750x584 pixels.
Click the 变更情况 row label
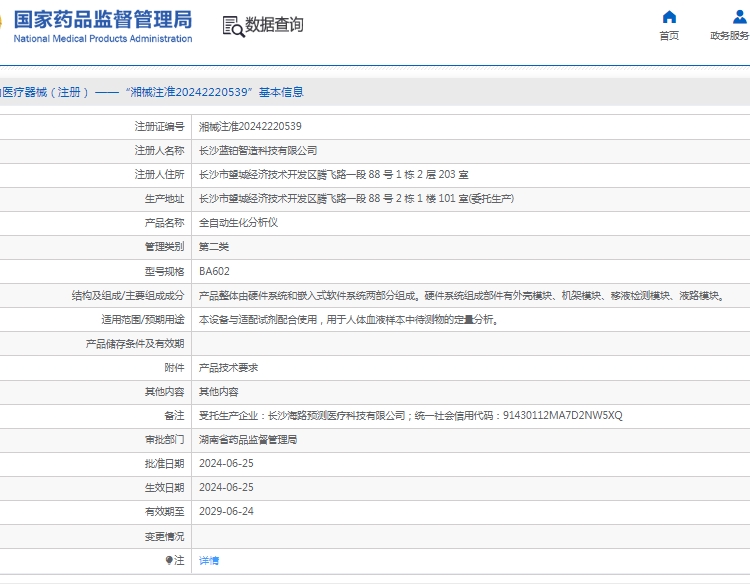(x=165, y=537)
